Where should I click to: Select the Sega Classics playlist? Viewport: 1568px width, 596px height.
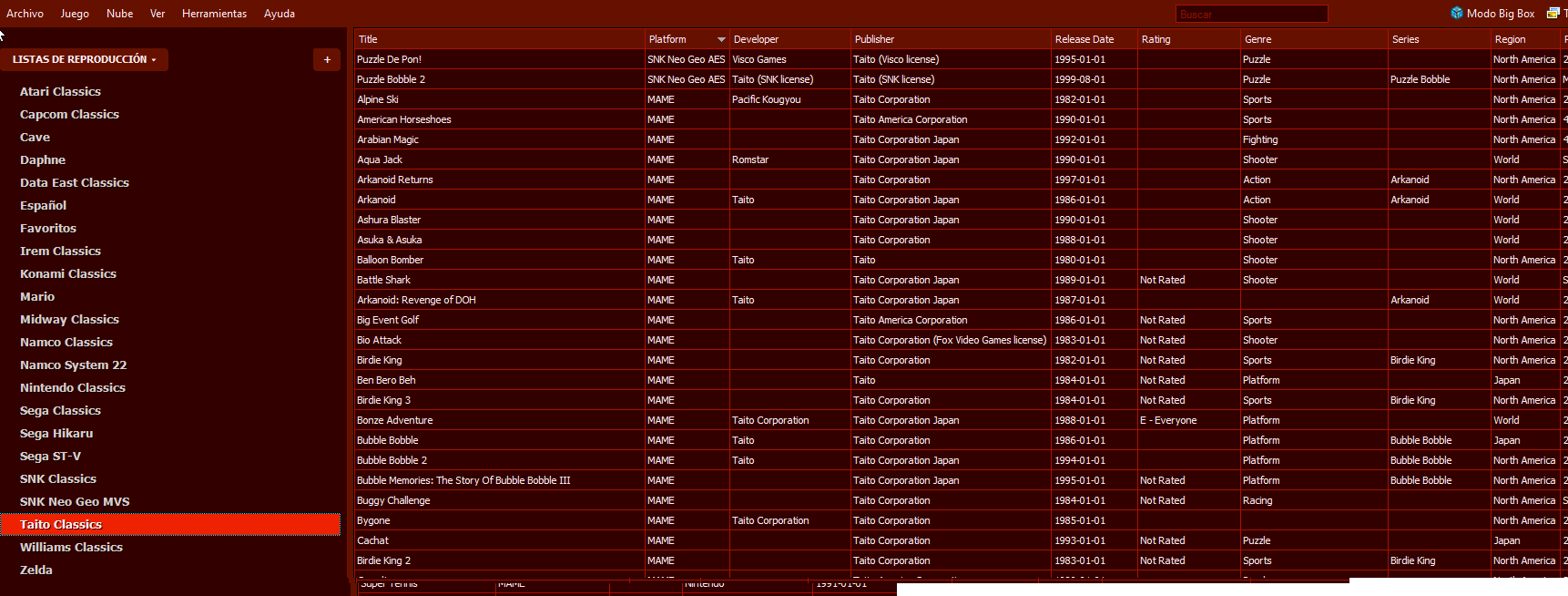(170, 410)
